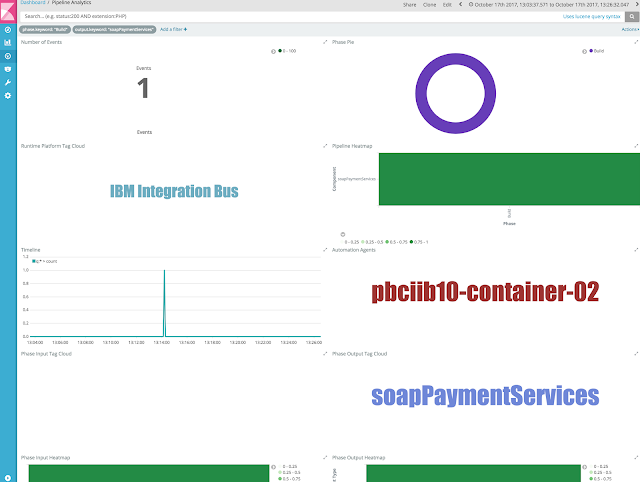The height and width of the screenshot is (482, 640).
Task: Expand the Timeline panel
Action: coord(325,250)
